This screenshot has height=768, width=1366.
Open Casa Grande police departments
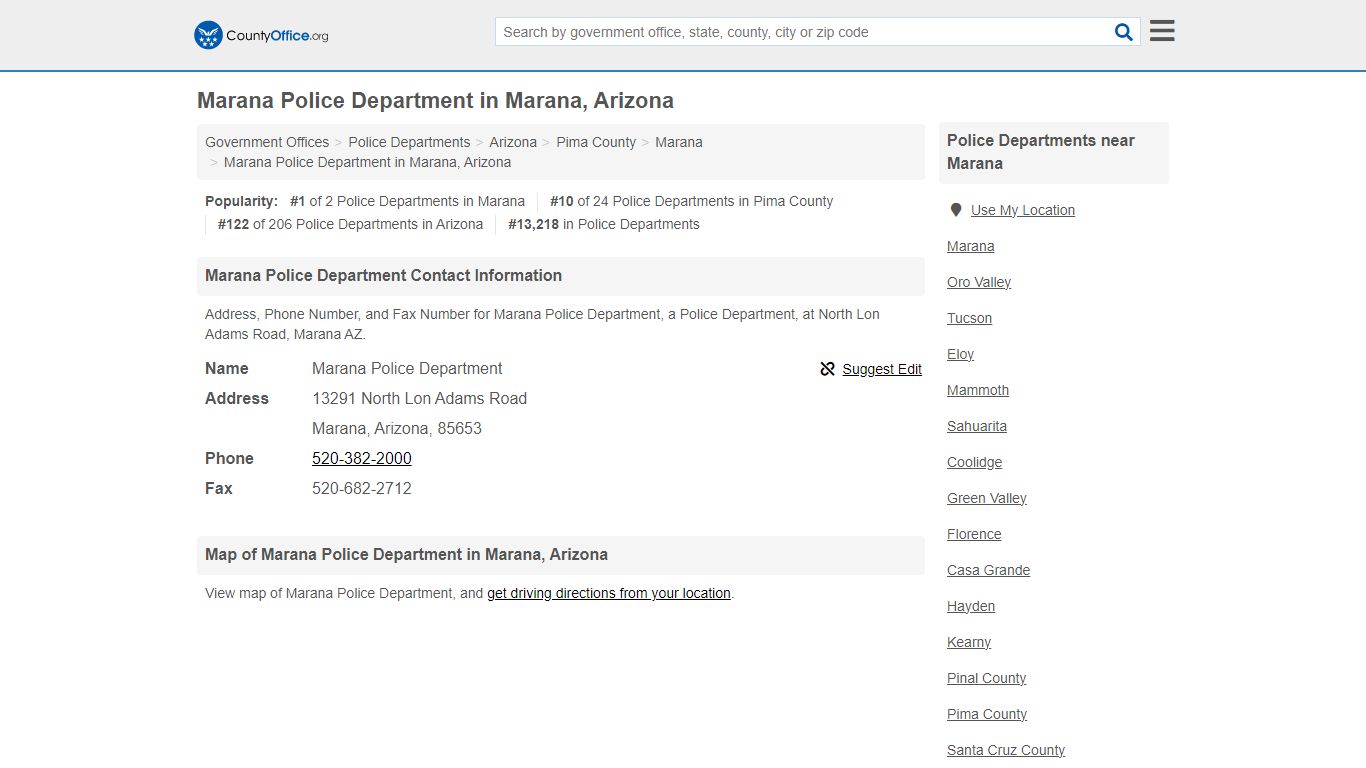pos(988,570)
